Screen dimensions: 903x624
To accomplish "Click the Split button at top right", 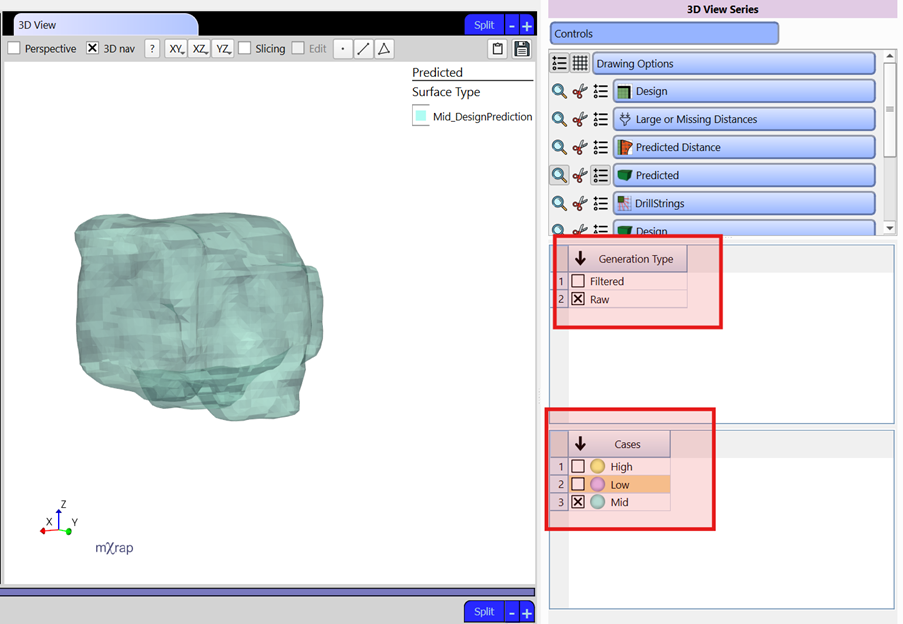I will (x=484, y=23).
